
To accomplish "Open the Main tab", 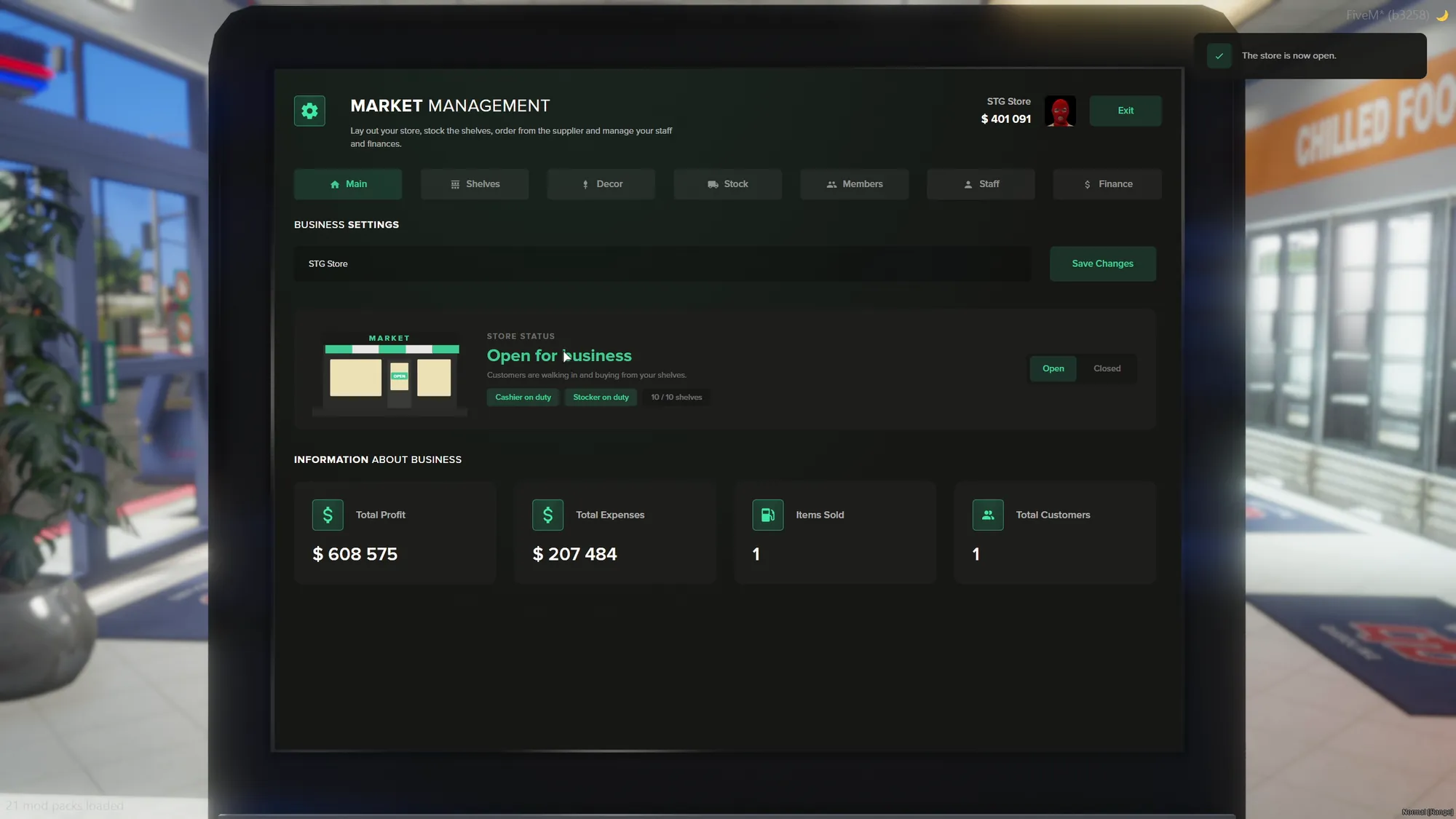I will [x=348, y=184].
